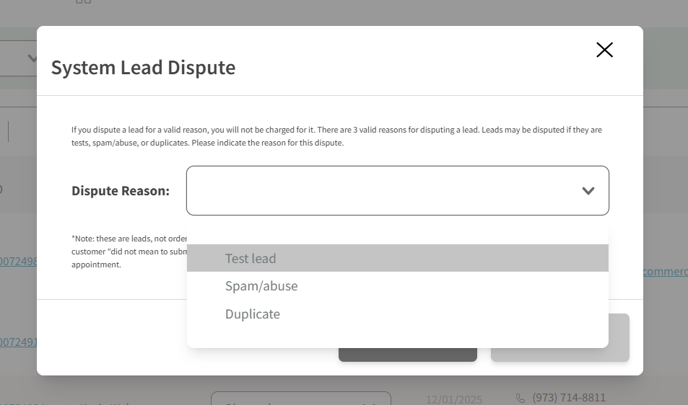Close the System Lead Dispute dialog

pos(604,50)
